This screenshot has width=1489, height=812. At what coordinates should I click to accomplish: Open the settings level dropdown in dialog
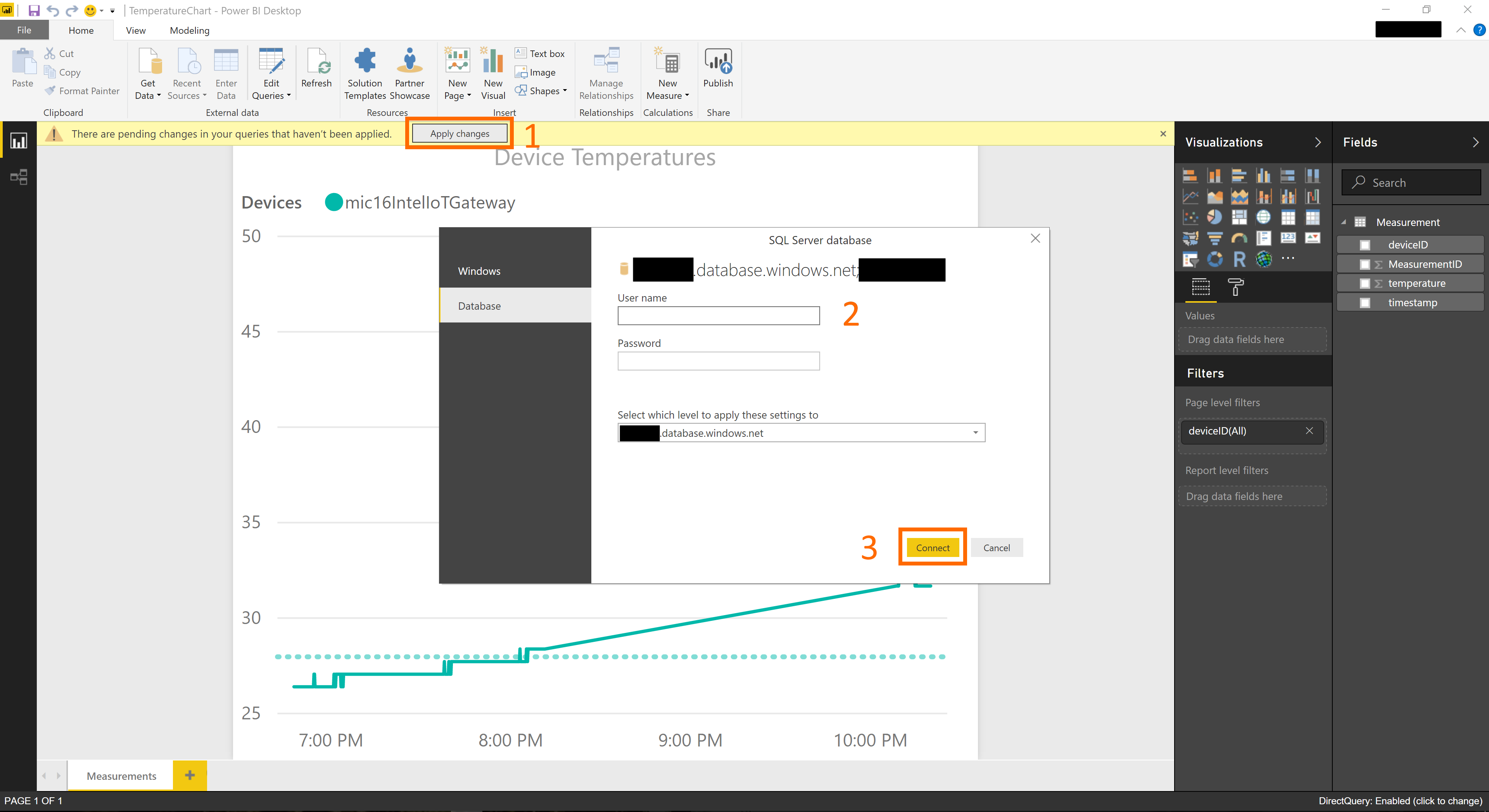975,433
